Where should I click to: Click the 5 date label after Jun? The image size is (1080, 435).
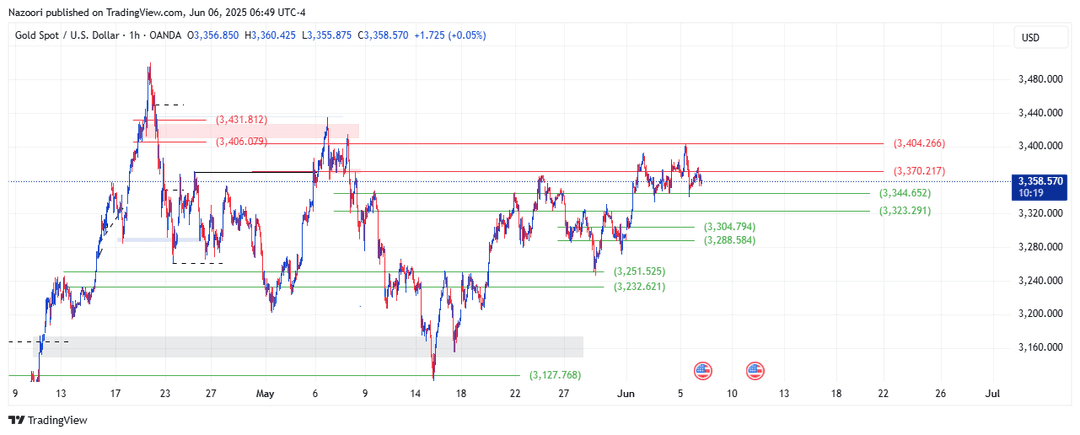click(680, 394)
